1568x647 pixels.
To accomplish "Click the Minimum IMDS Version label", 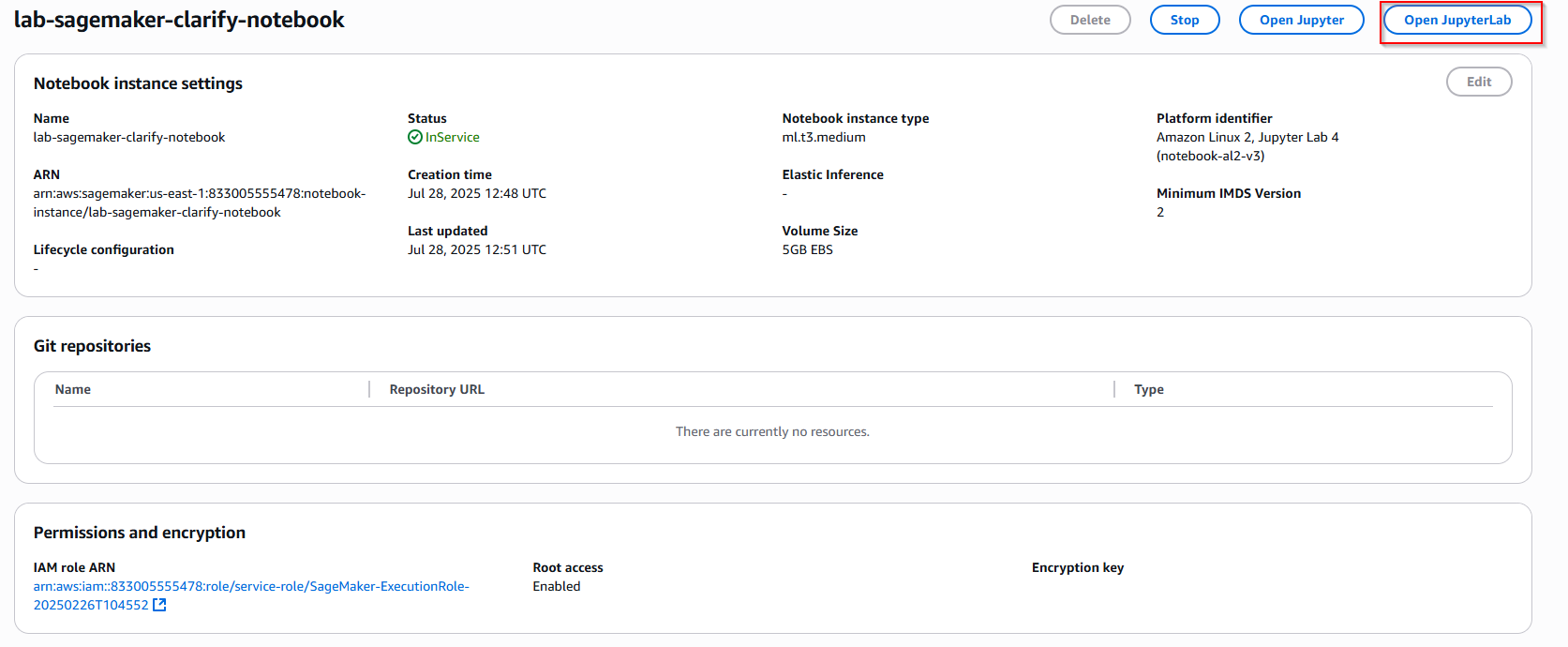I will [x=1229, y=193].
